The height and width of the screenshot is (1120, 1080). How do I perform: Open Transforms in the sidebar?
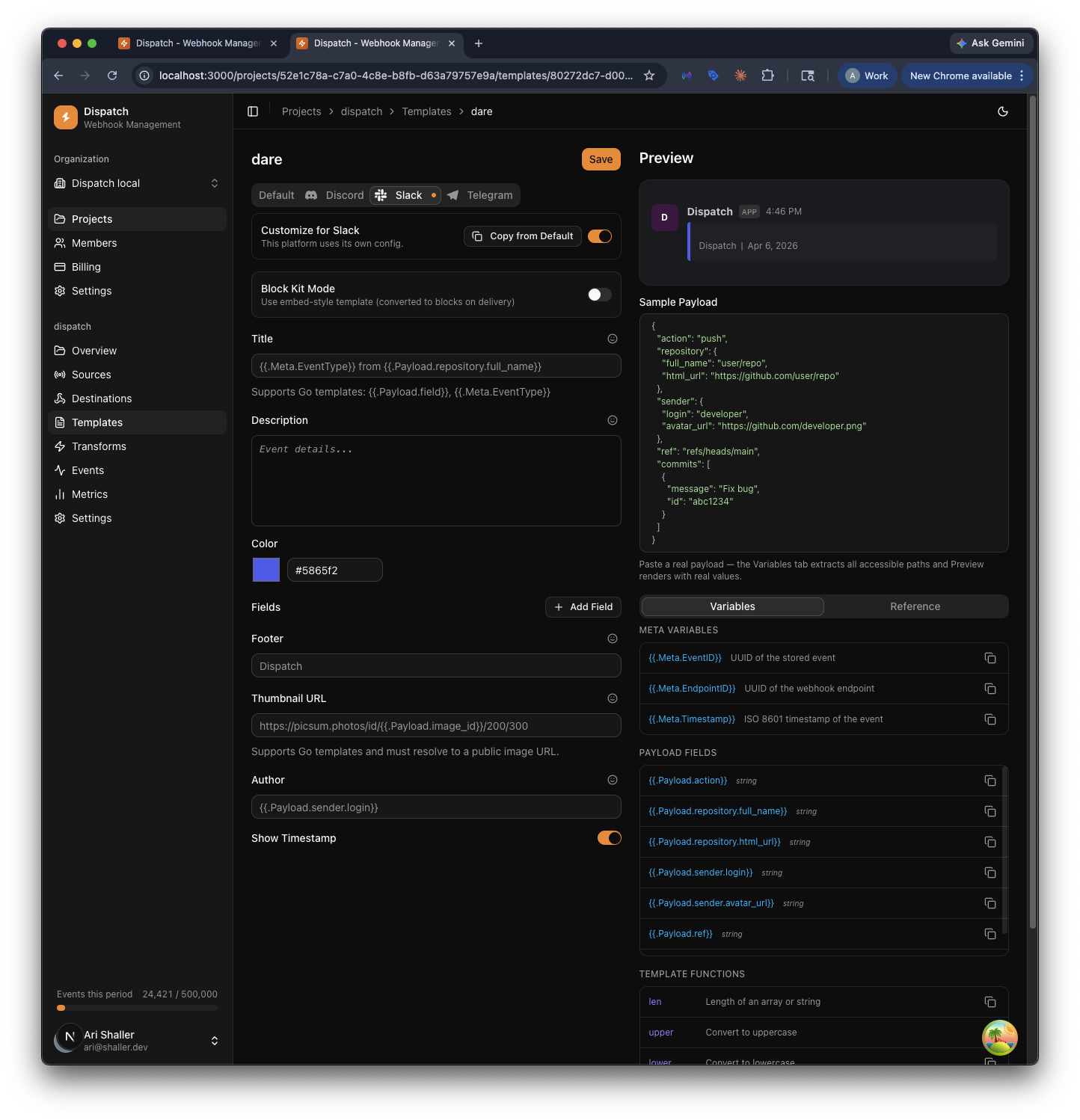(138, 446)
